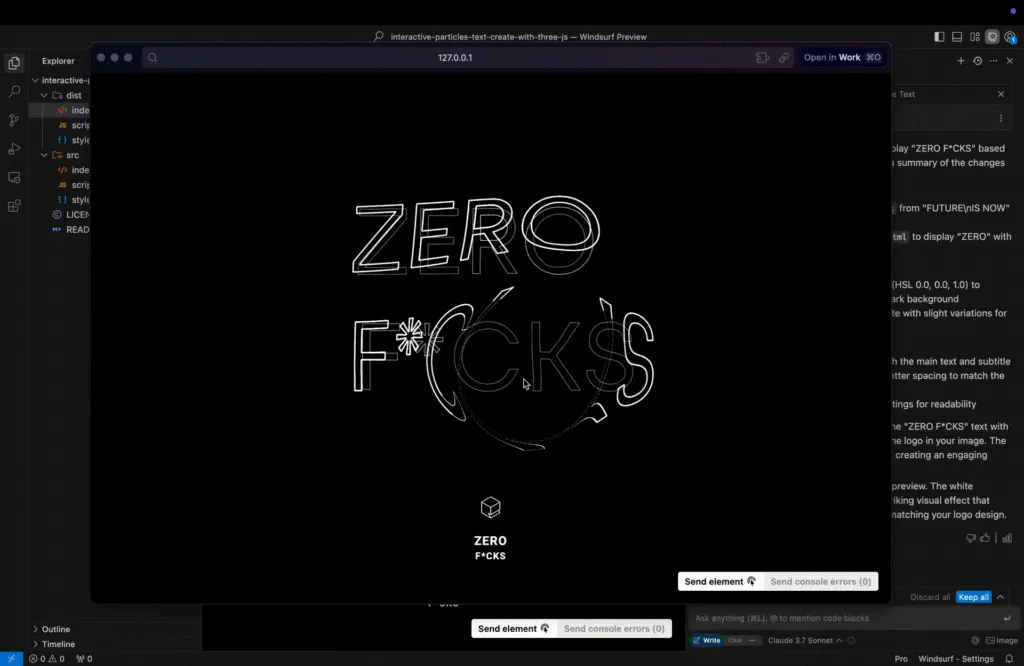
Task: Open Windsurf - Settings in status bar
Action: 955,659
